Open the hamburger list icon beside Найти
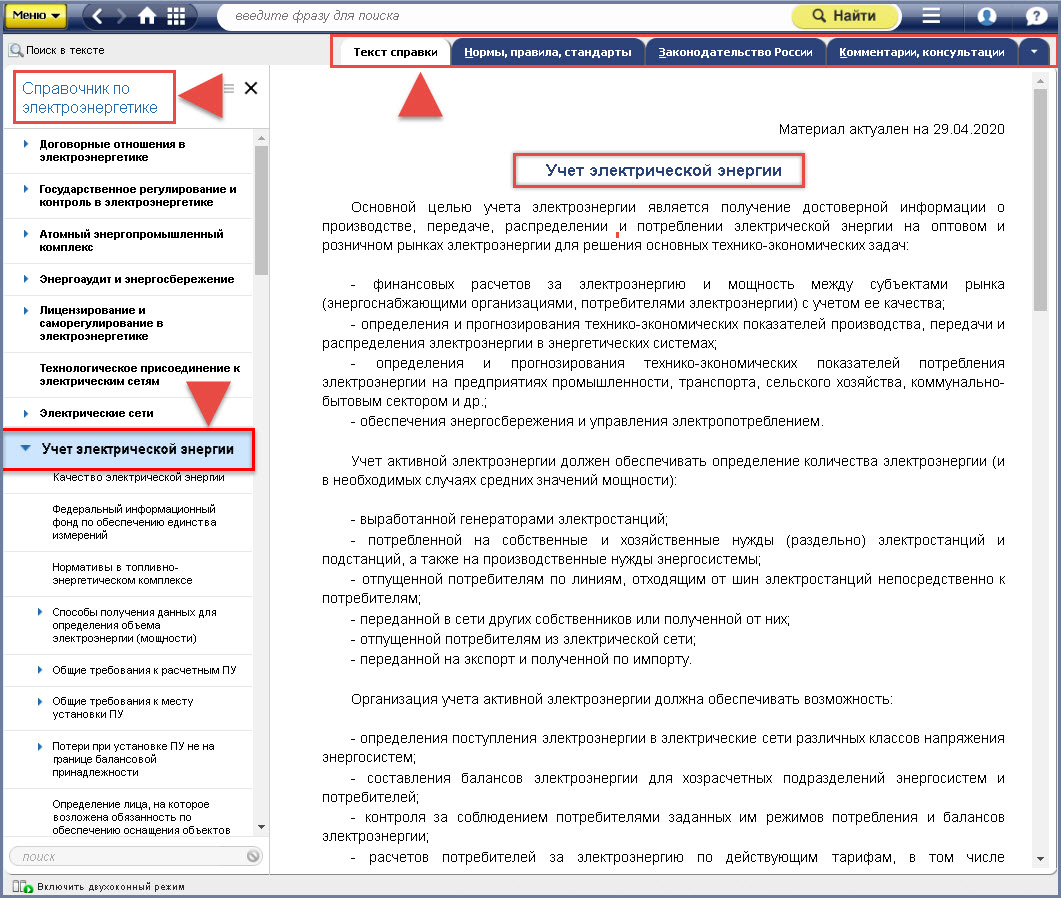The height and width of the screenshot is (898, 1061). (931, 16)
